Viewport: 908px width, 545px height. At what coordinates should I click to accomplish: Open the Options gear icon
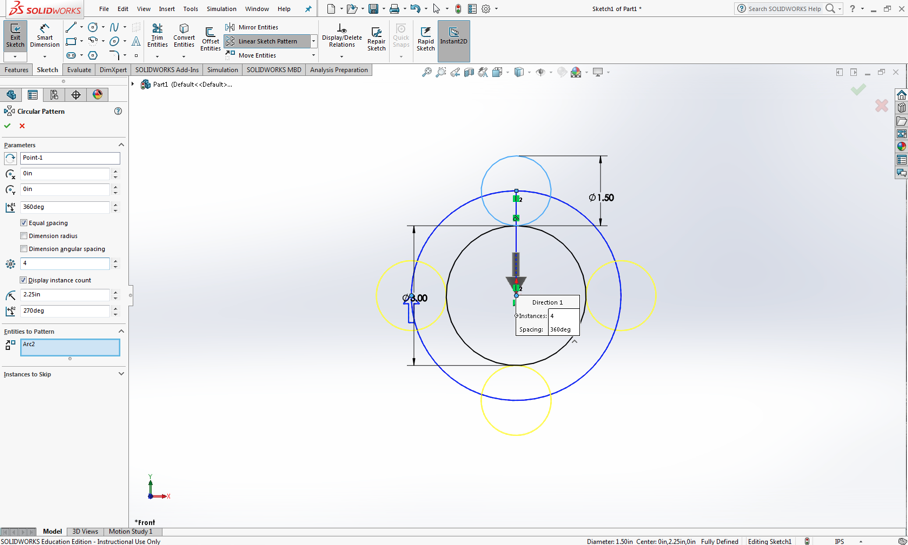486,9
